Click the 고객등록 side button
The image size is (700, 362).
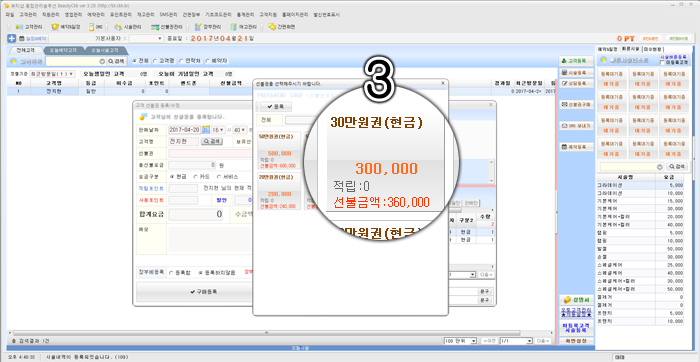click(x=576, y=60)
